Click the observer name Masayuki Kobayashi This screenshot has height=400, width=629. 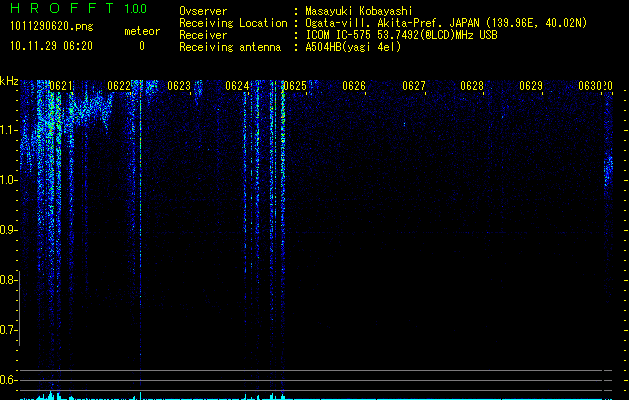(359, 11)
